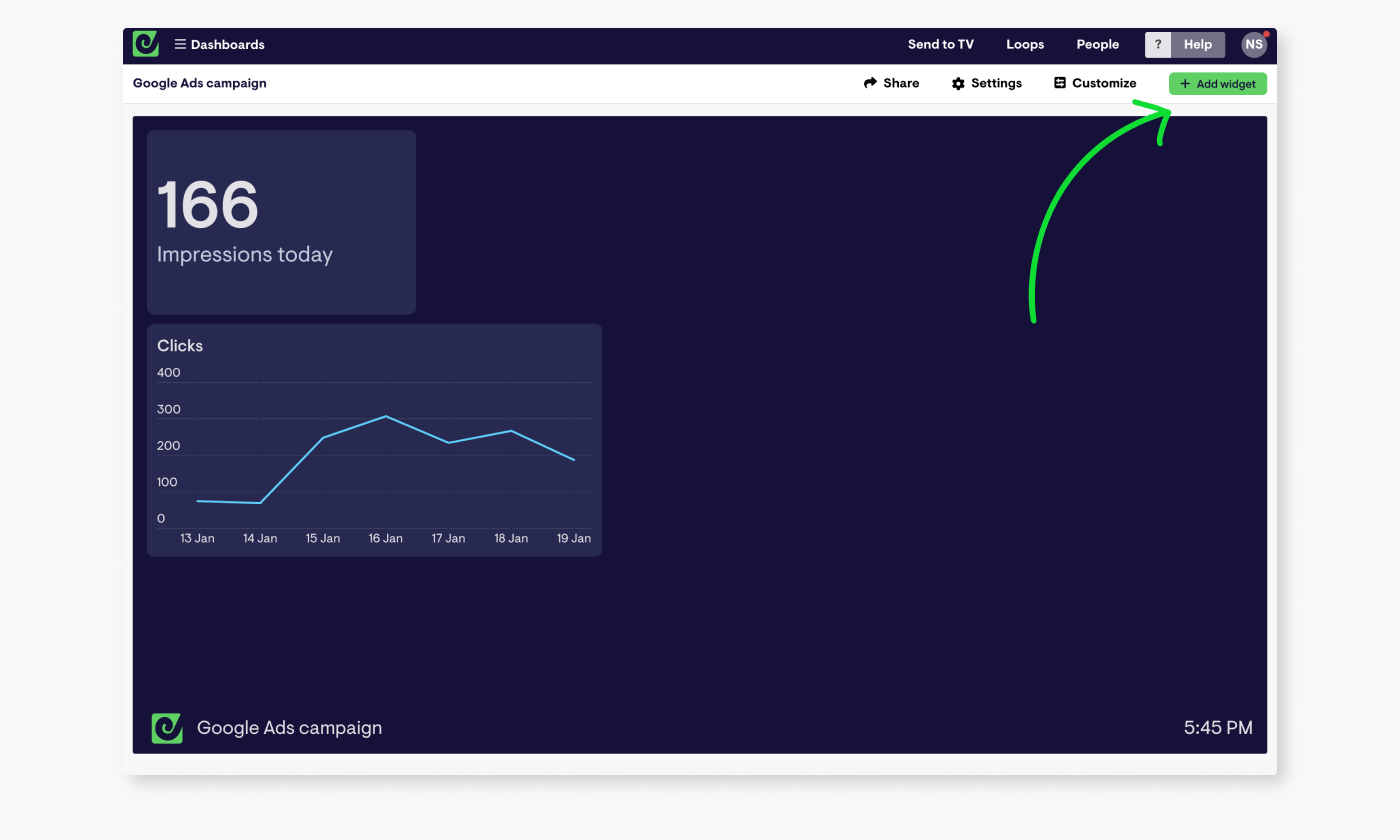Open the People section
1400x840 pixels.
coord(1097,44)
